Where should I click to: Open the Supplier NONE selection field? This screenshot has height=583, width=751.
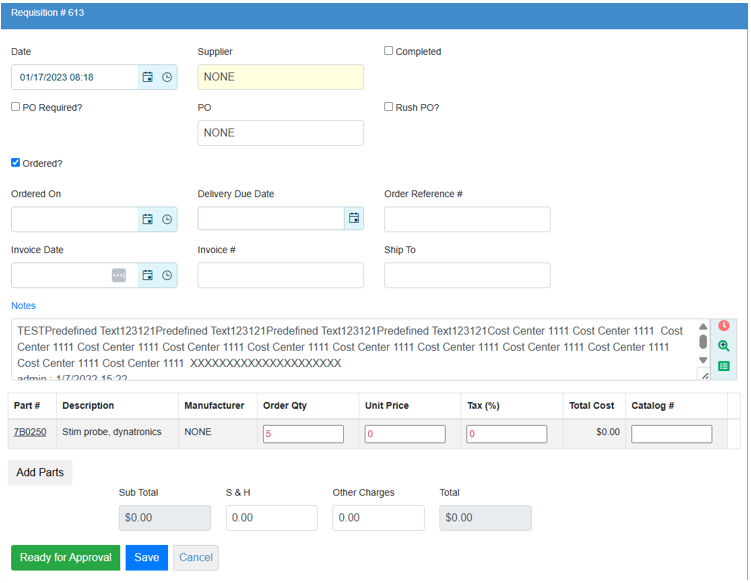pos(280,77)
